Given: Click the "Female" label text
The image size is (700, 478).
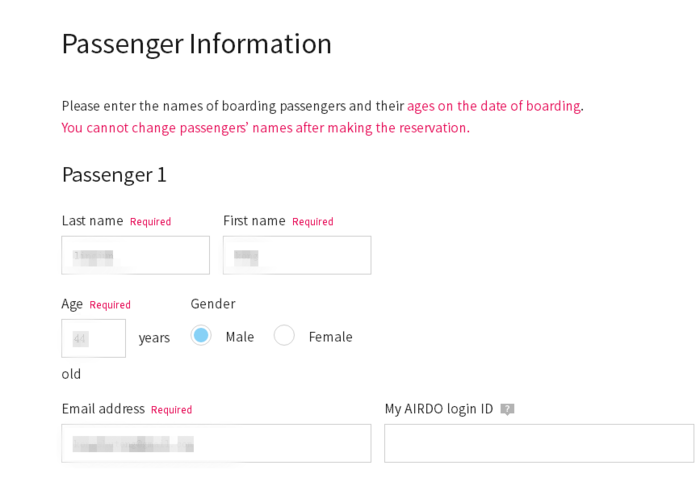Looking at the screenshot, I should (x=330, y=337).
